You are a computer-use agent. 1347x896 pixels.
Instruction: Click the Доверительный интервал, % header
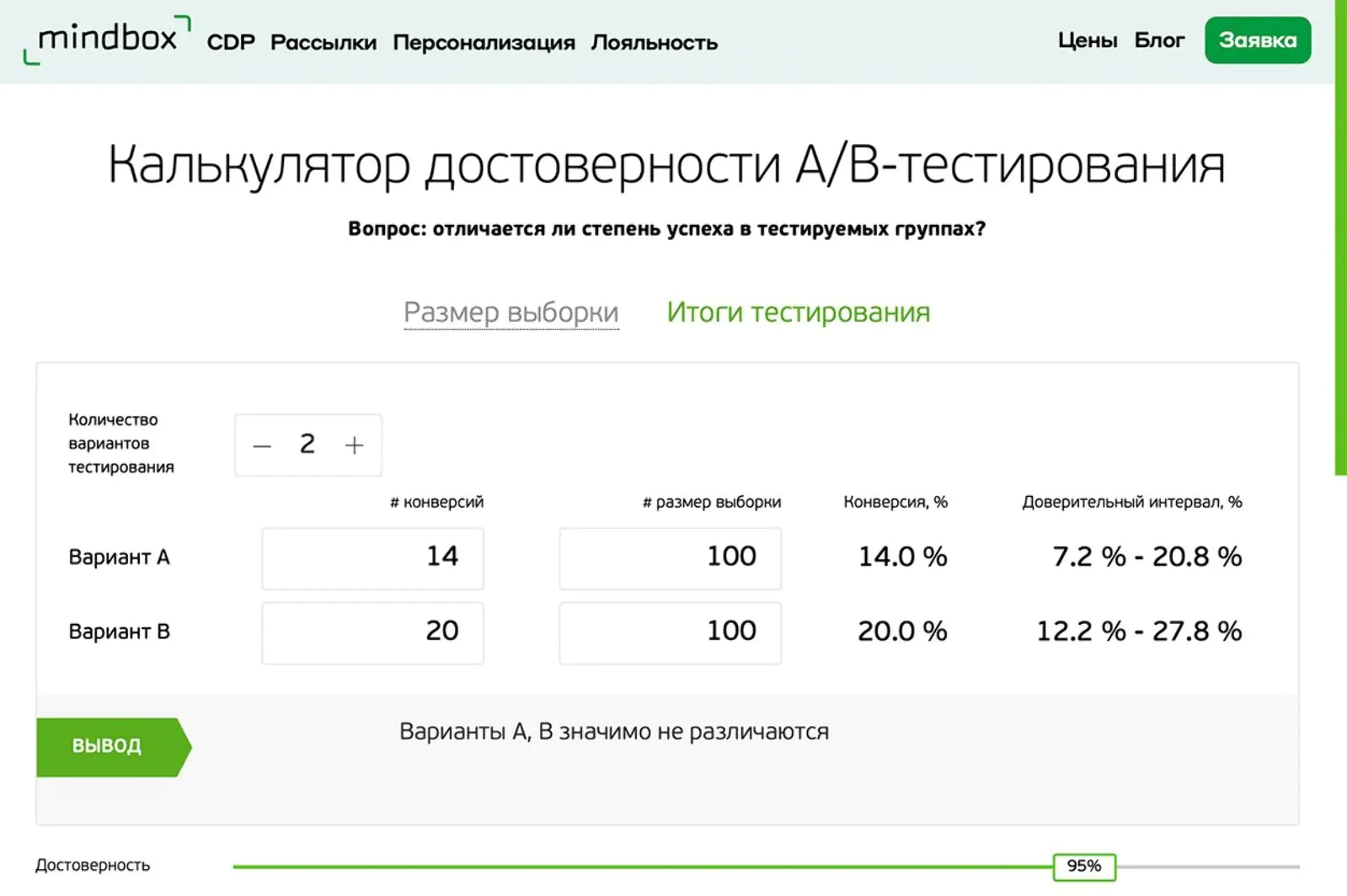[1132, 502]
